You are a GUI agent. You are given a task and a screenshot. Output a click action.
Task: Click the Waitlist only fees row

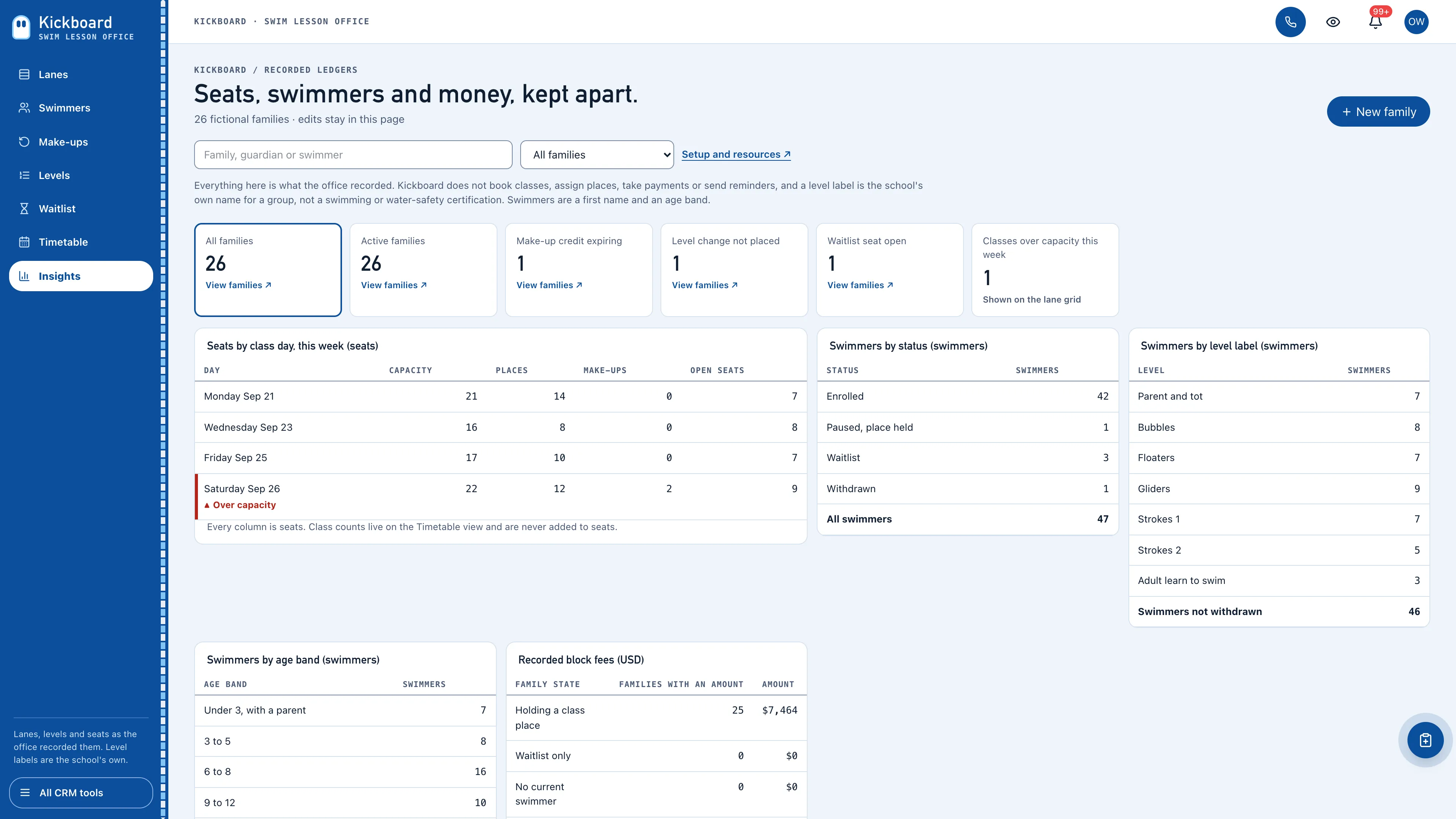point(656,756)
